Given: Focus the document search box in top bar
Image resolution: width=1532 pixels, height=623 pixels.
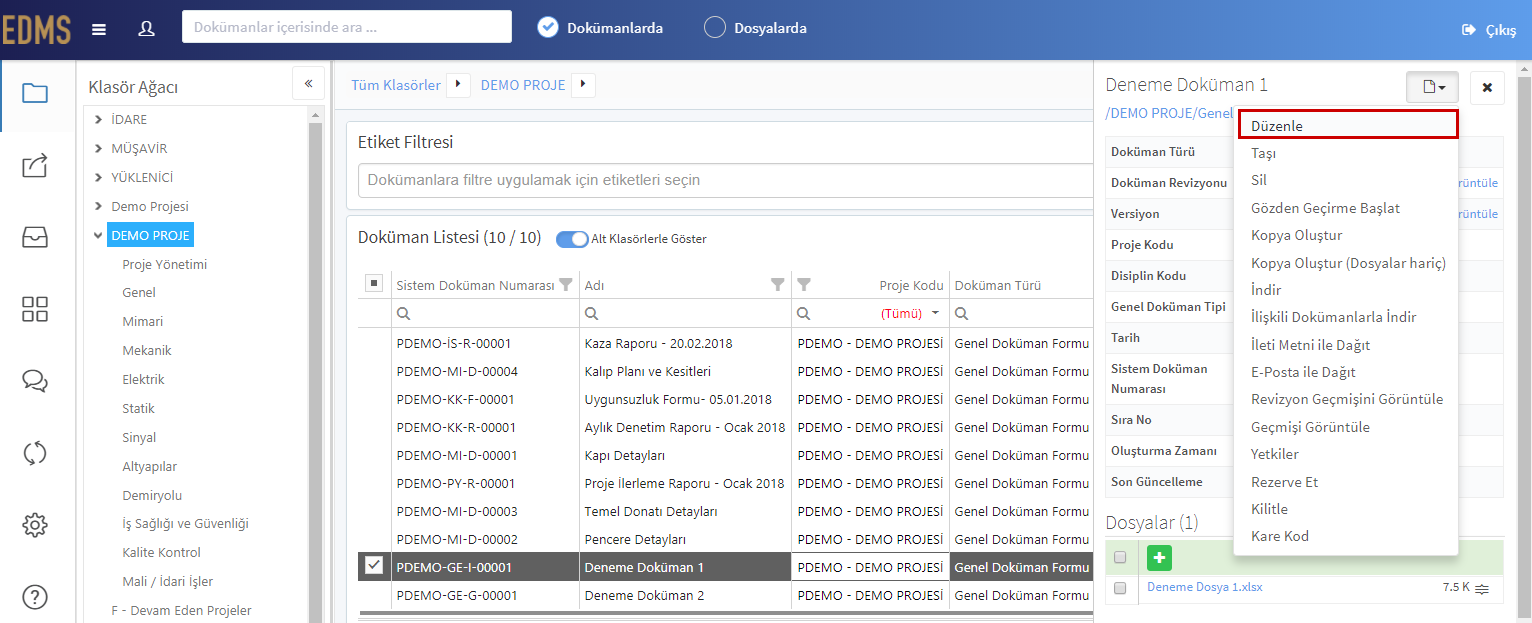Looking at the screenshot, I should [x=347, y=27].
